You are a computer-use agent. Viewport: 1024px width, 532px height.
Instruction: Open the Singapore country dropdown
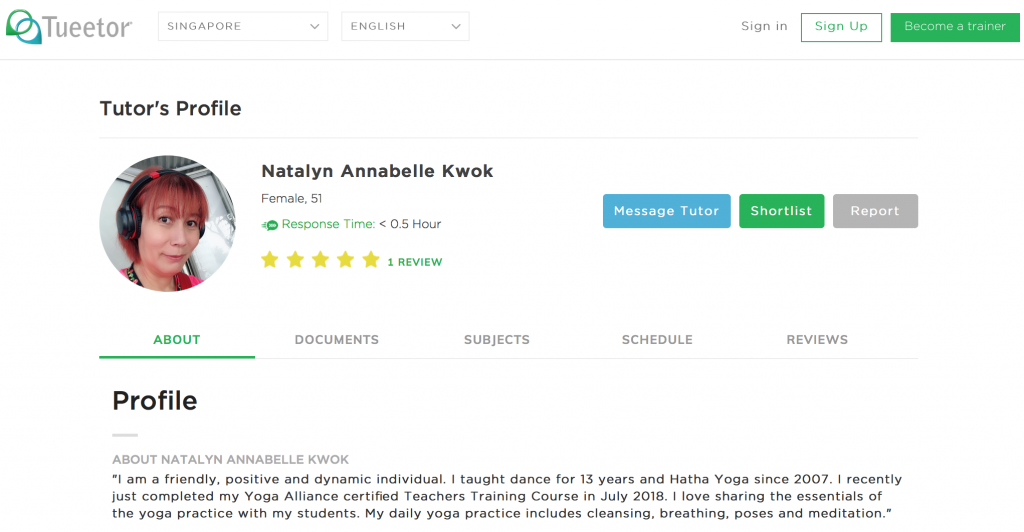click(243, 27)
